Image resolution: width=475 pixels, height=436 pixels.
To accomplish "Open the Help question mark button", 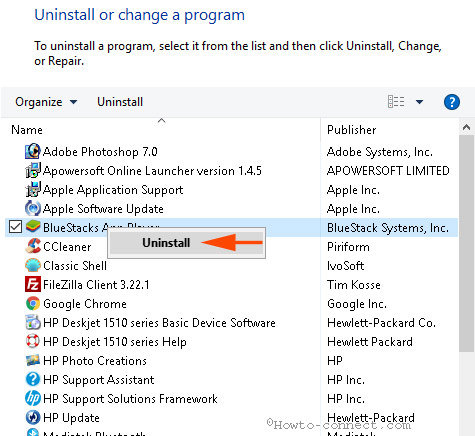I will 452,102.
